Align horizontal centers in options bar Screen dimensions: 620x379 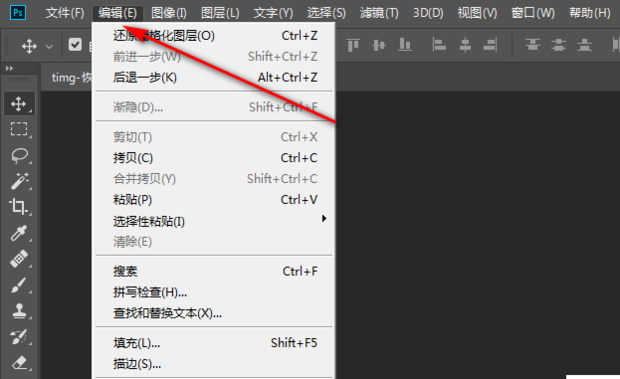[x=465, y=45]
